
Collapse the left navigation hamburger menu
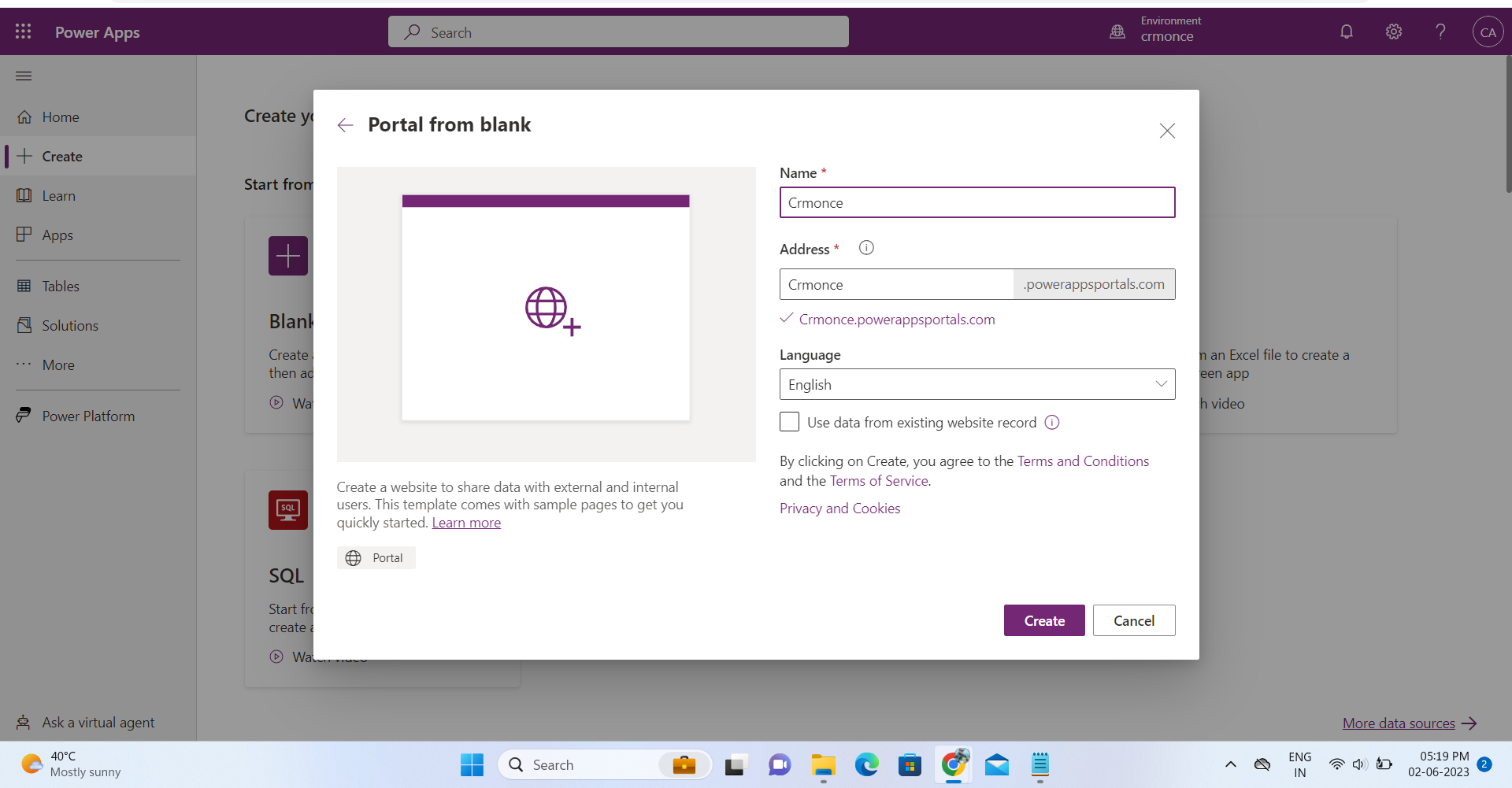point(24,76)
